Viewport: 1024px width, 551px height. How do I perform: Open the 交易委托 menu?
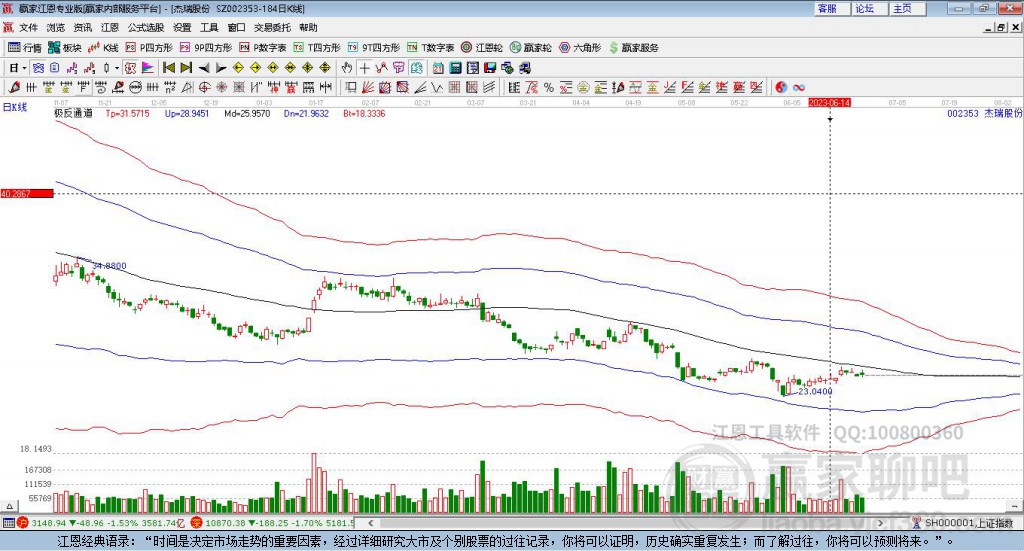[272, 27]
